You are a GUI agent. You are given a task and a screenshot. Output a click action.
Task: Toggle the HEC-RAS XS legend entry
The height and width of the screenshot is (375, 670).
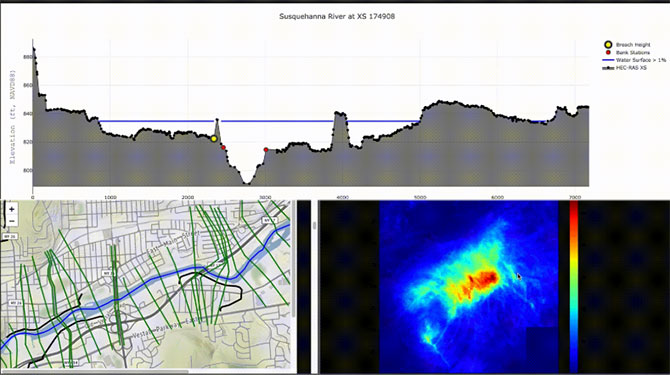click(625, 68)
